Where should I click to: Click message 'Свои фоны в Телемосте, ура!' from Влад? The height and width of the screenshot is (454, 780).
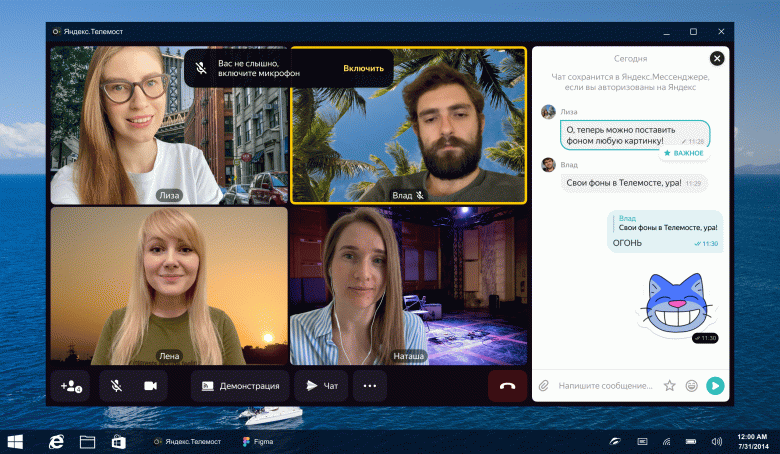[x=634, y=183]
